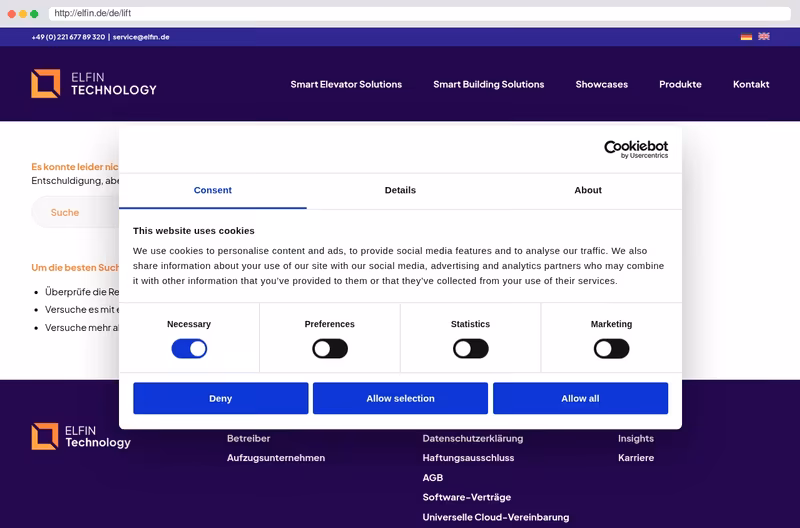The width and height of the screenshot is (800, 528).
Task: Enable the Preferences cookies switch
Action: [x=330, y=349]
